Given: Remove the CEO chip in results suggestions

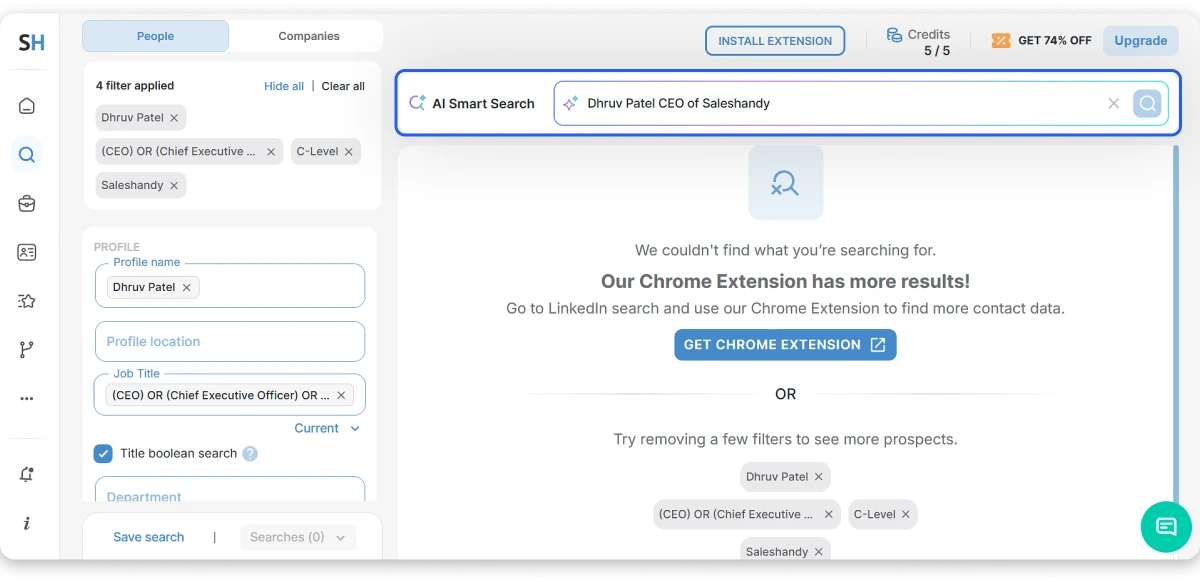Looking at the screenshot, I should 828,515.
